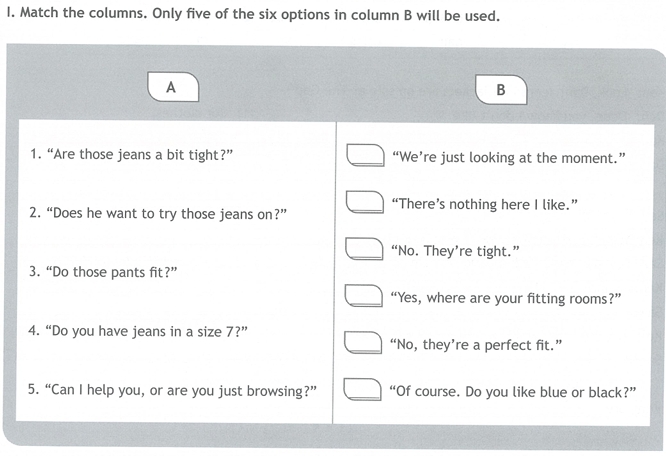Image resolution: width=666 pixels, height=456 pixels.
Task: Select the column B header label
Action: pos(501,90)
